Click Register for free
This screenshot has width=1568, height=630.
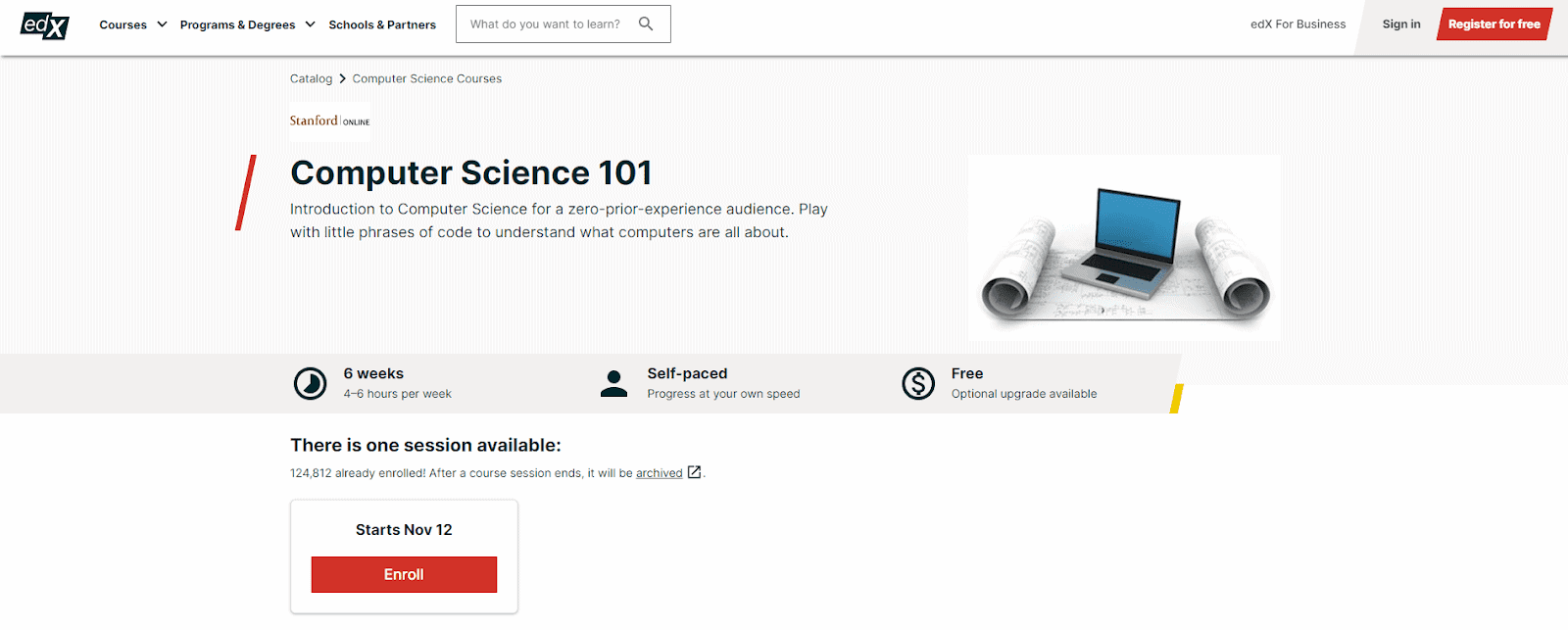[x=1494, y=24]
